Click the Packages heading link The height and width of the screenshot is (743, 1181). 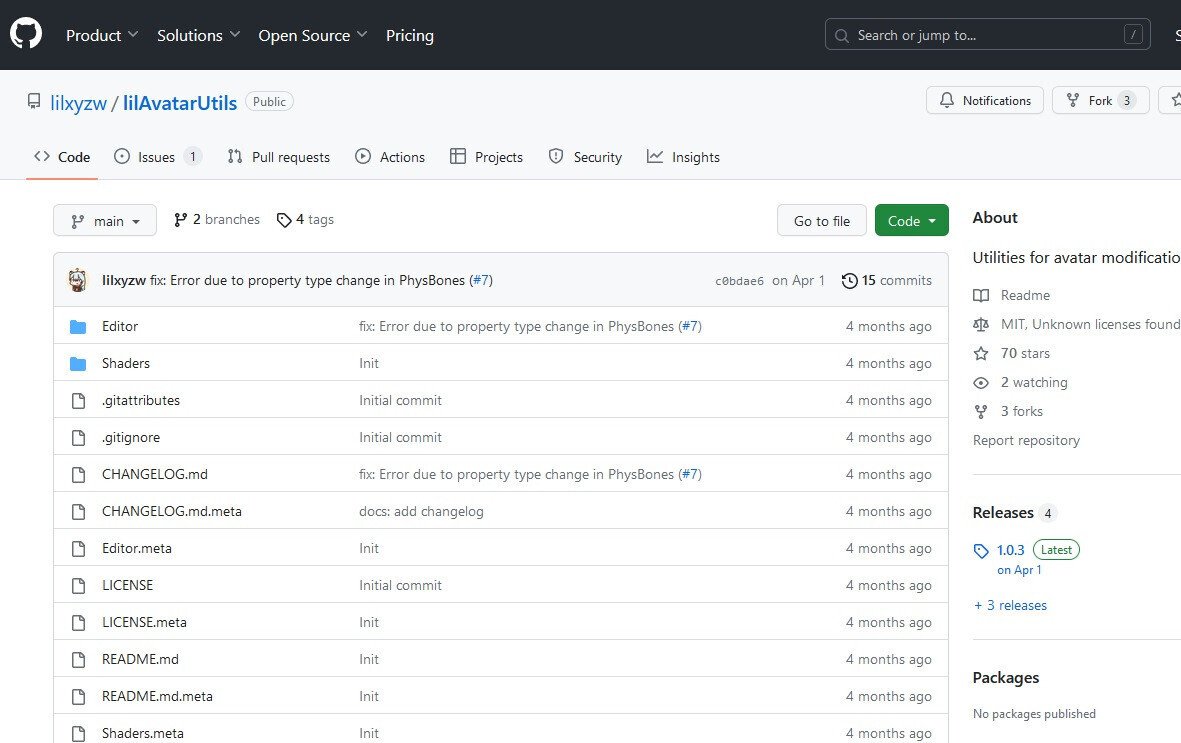1006,677
